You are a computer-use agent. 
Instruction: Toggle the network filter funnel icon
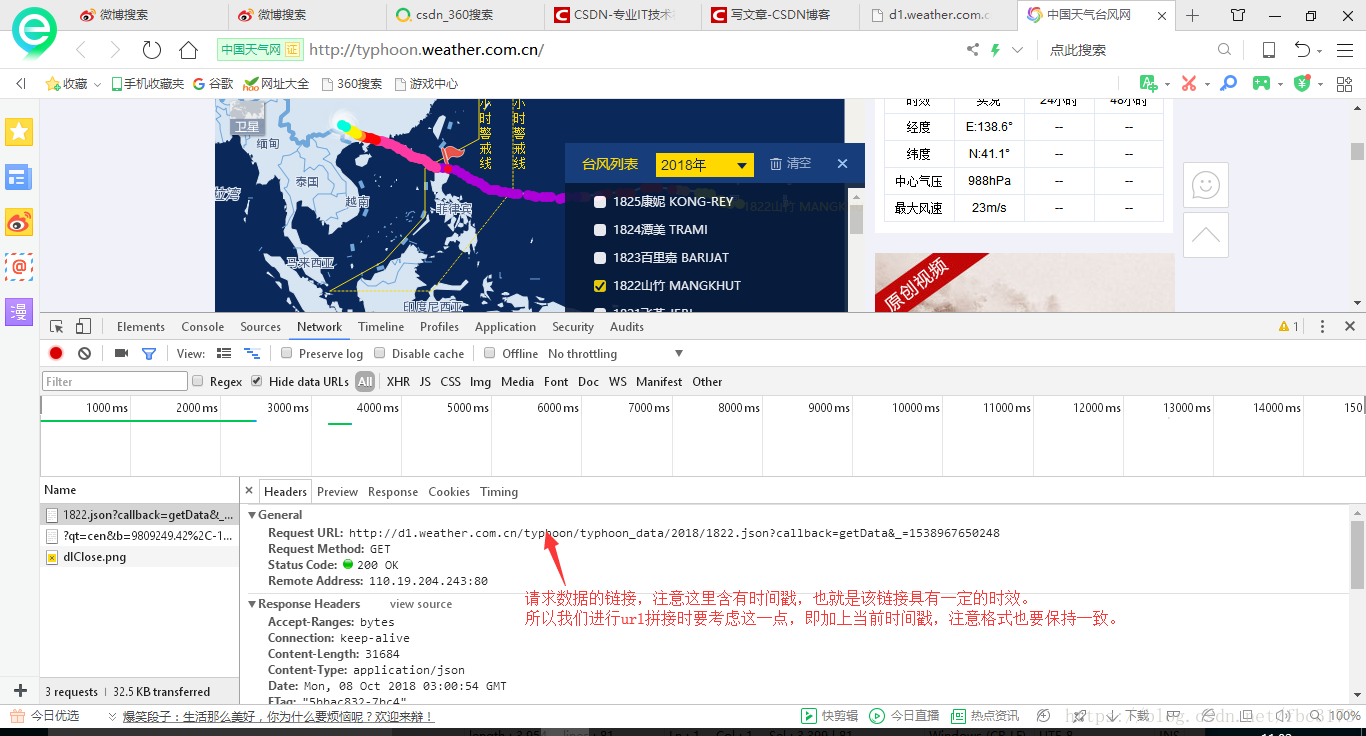(149, 353)
